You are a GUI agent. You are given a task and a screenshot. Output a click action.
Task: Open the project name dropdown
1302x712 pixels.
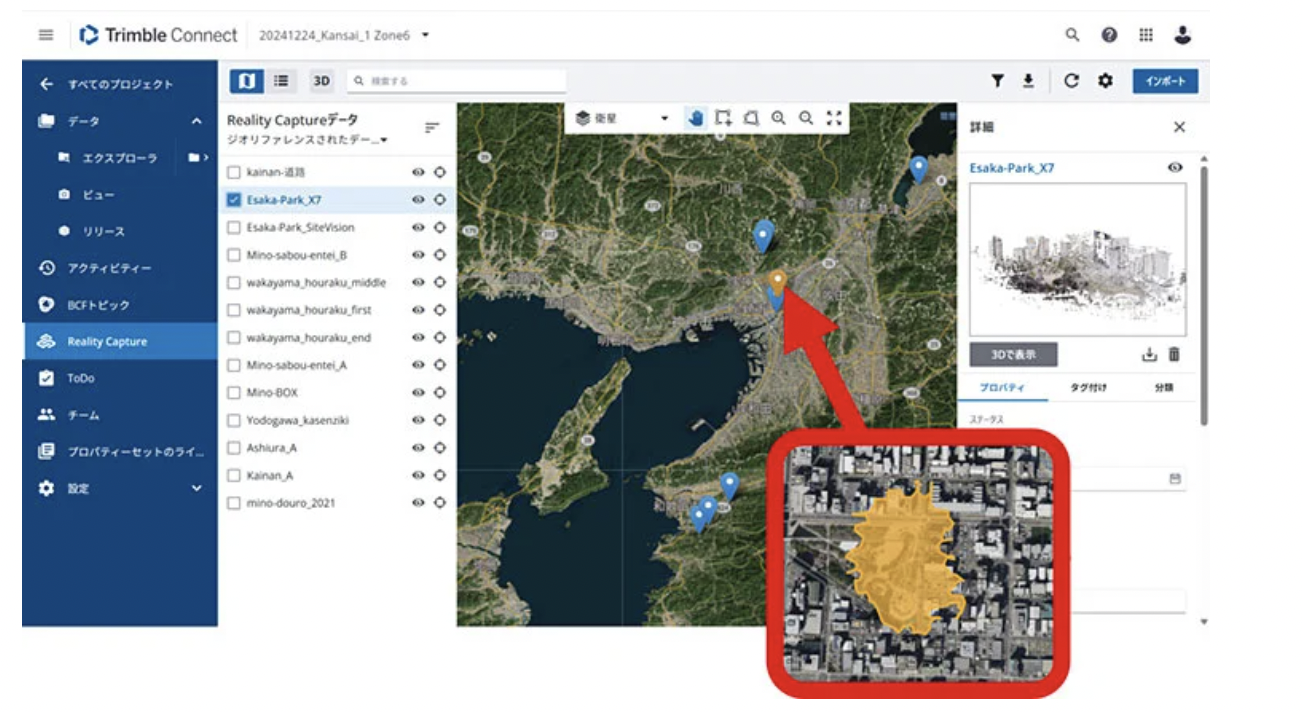click(344, 35)
